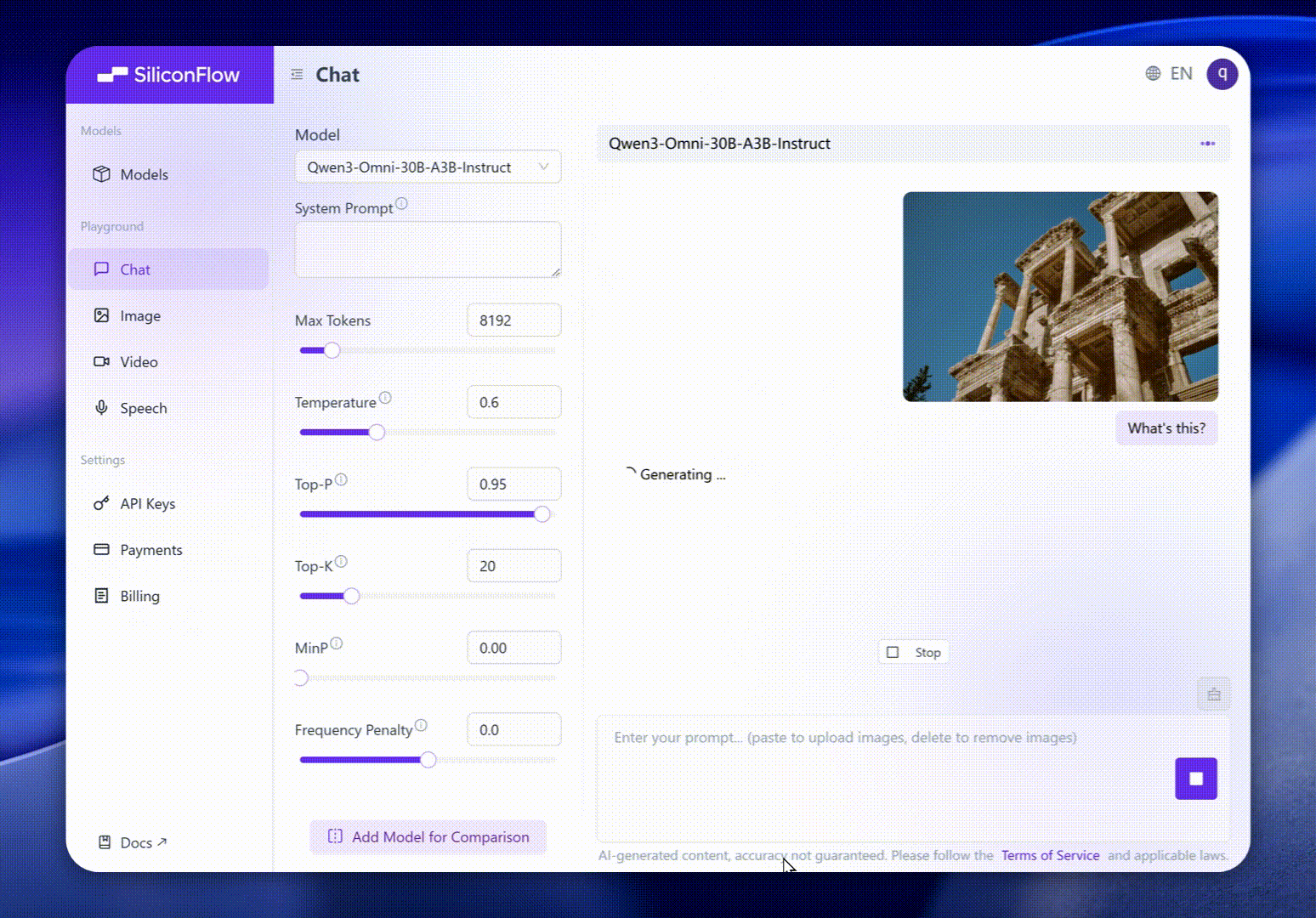The image size is (1316, 918).
Task: Go to API Keys settings
Action: 168,503
